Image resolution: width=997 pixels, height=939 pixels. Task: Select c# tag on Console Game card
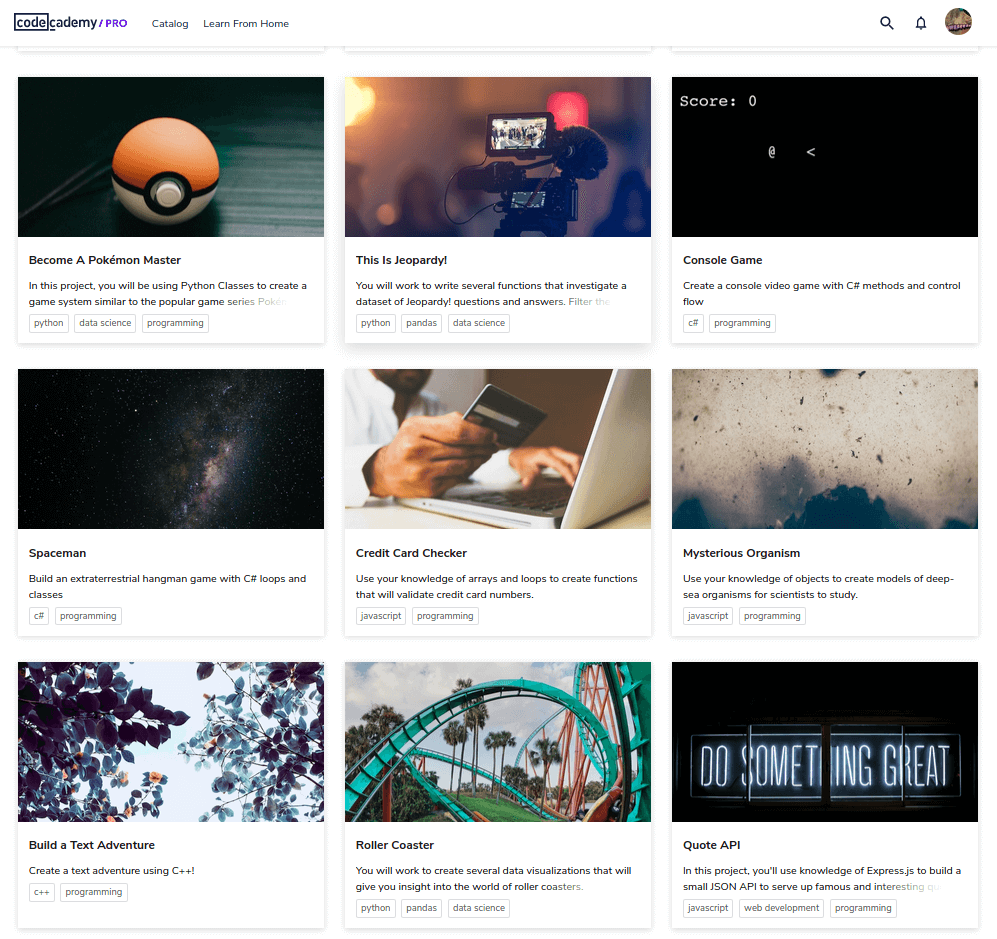(x=693, y=323)
